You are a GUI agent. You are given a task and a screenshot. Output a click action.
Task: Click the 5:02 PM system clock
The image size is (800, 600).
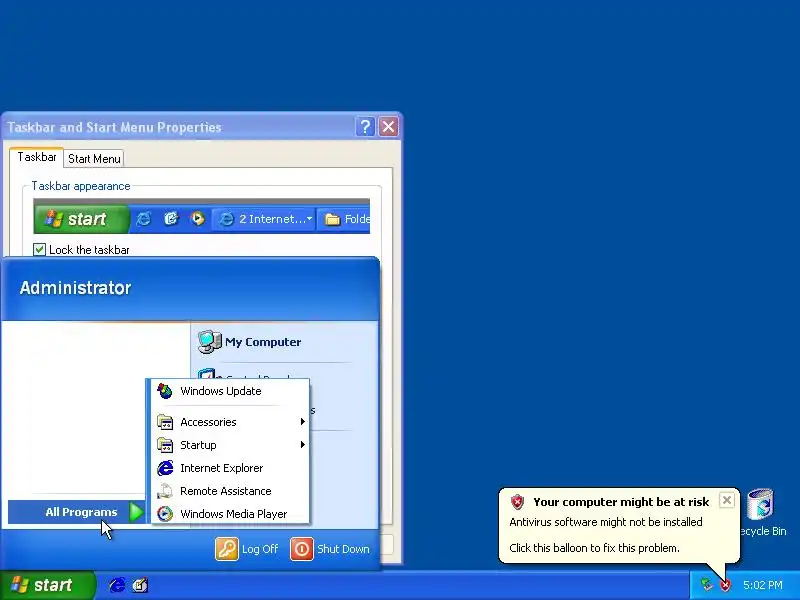coord(762,585)
